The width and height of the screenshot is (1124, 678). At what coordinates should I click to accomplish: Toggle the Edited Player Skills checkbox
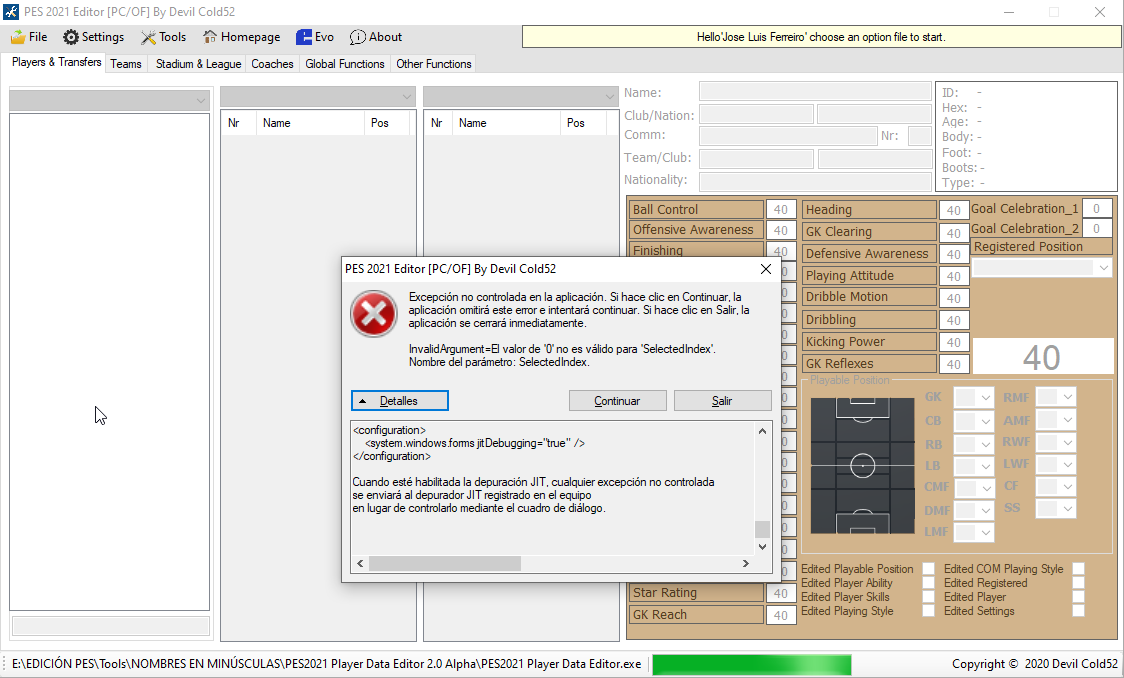(928, 597)
